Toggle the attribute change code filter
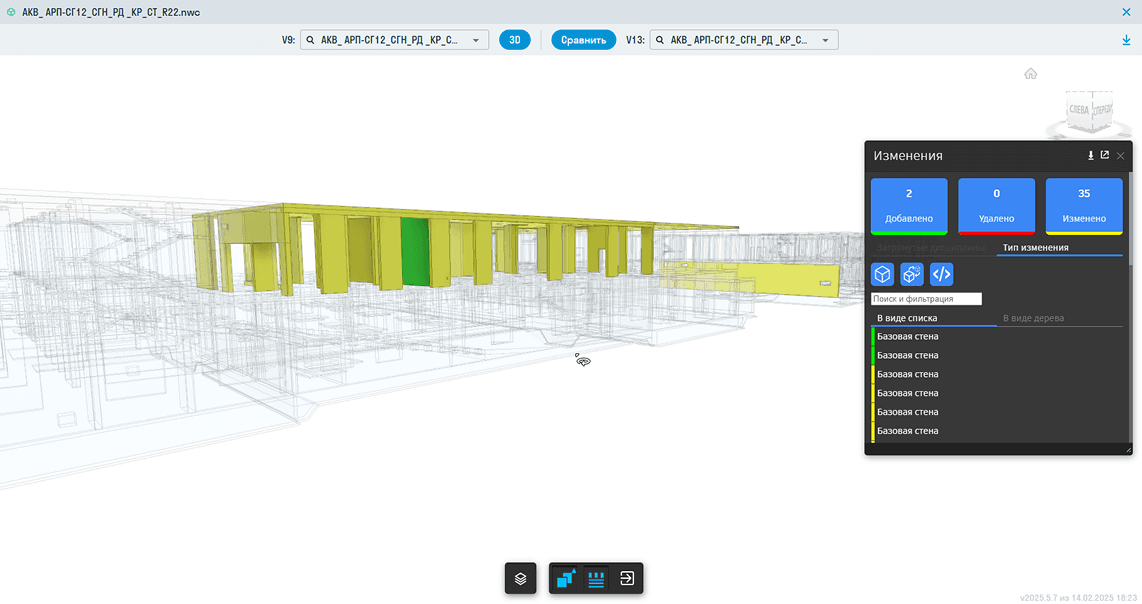The width and height of the screenshot is (1142, 604). coord(941,274)
